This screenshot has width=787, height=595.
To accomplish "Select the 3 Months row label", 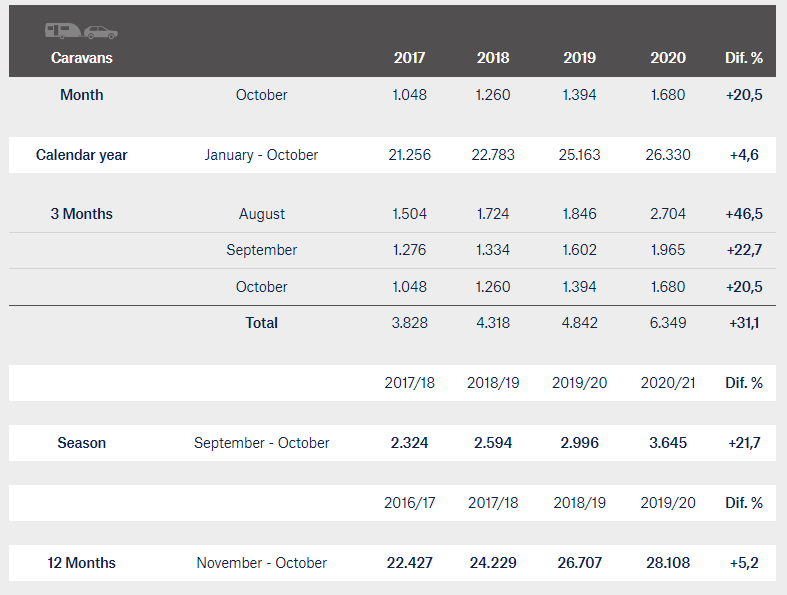I will tap(81, 214).
